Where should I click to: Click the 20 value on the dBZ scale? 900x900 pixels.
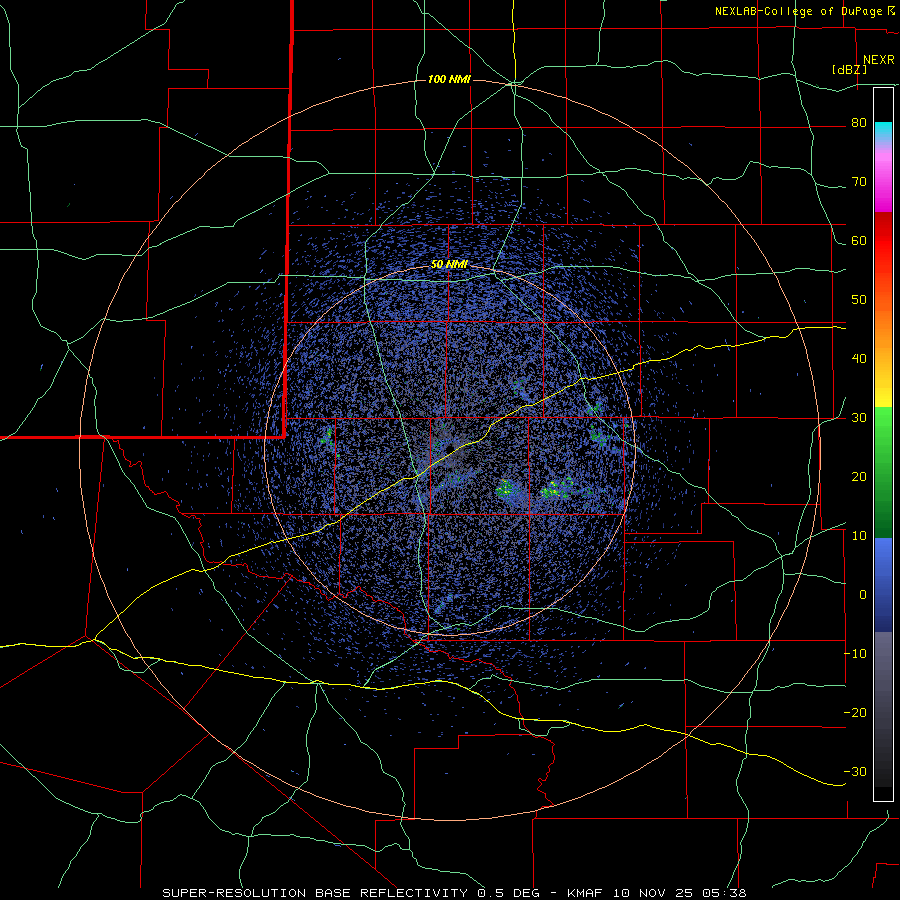point(859,477)
